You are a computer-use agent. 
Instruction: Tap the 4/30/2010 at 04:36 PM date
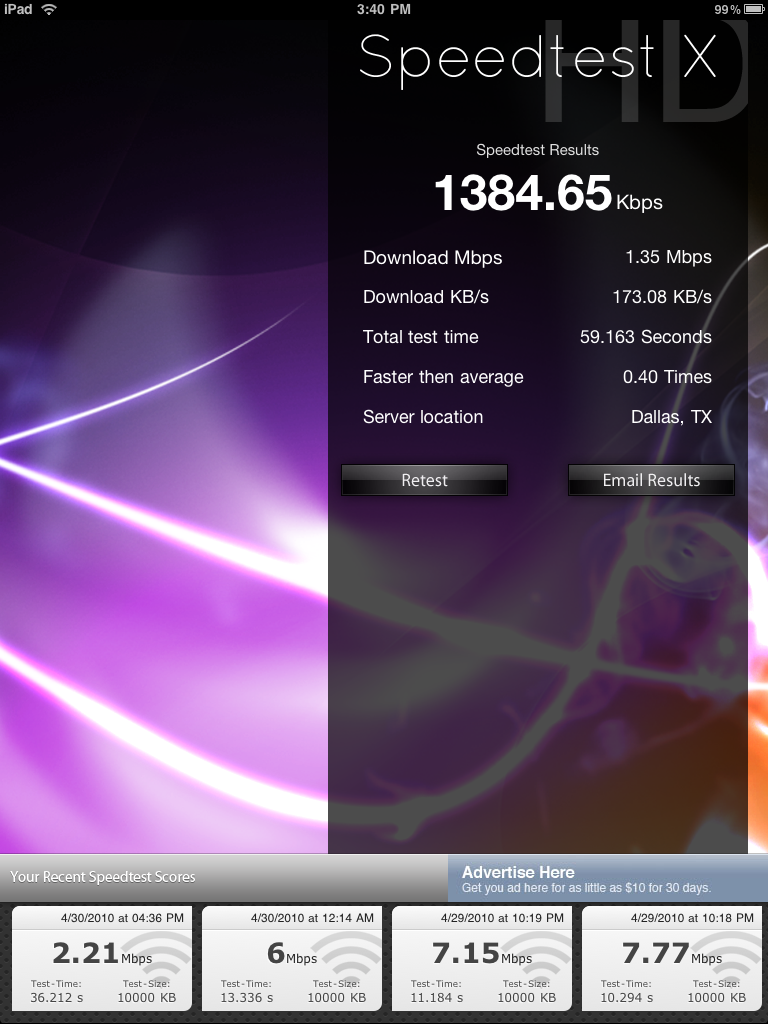pyautogui.click(x=122, y=918)
